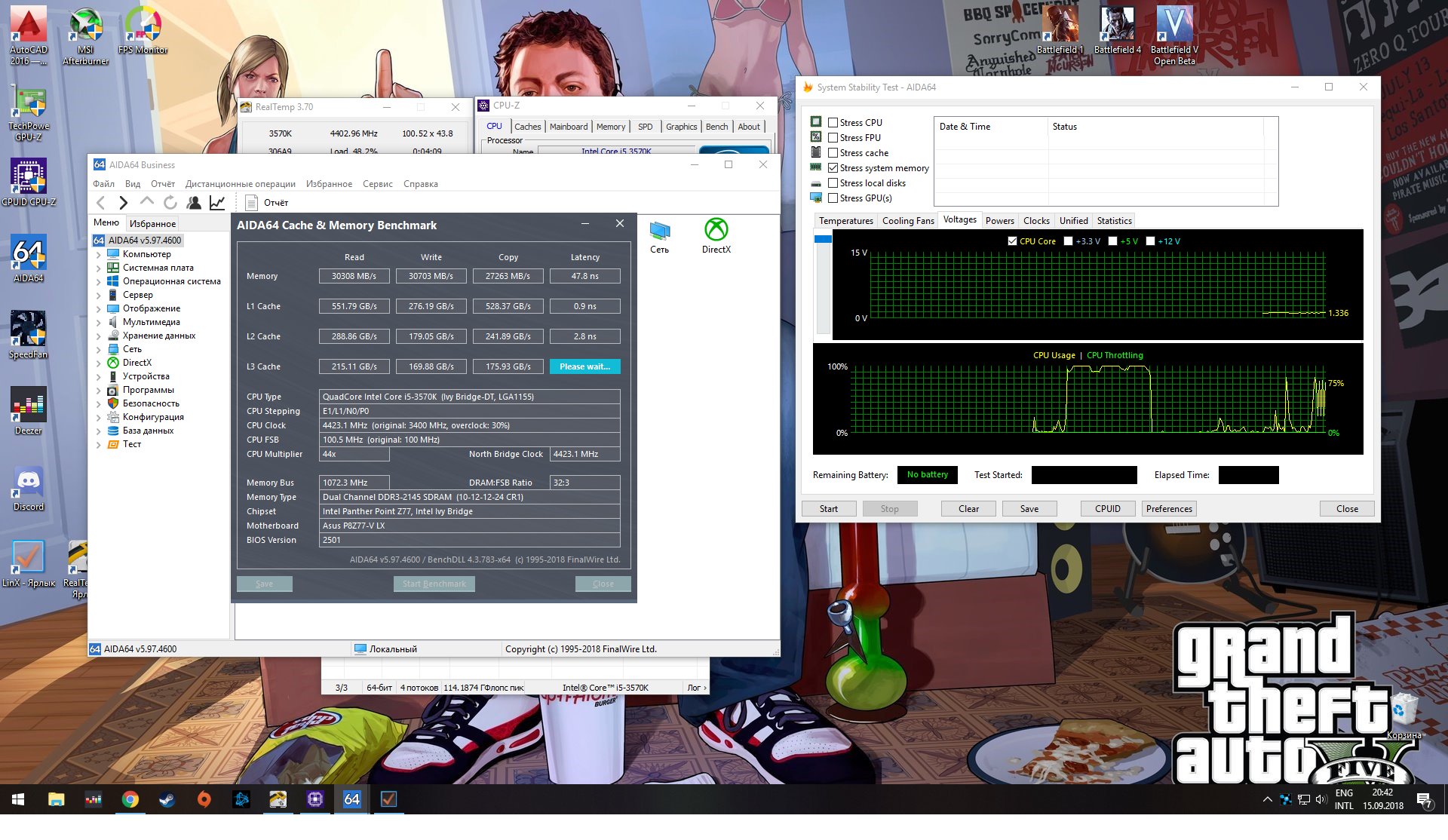The width and height of the screenshot is (1448, 840).
Task: Open the Сервис menu
Action: 377,184
